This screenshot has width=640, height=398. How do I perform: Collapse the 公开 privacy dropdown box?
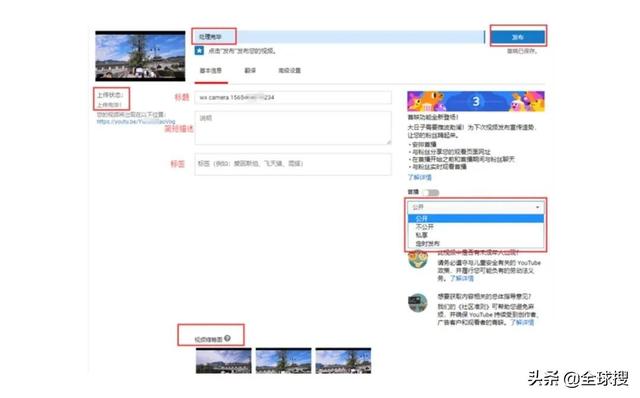click(476, 207)
